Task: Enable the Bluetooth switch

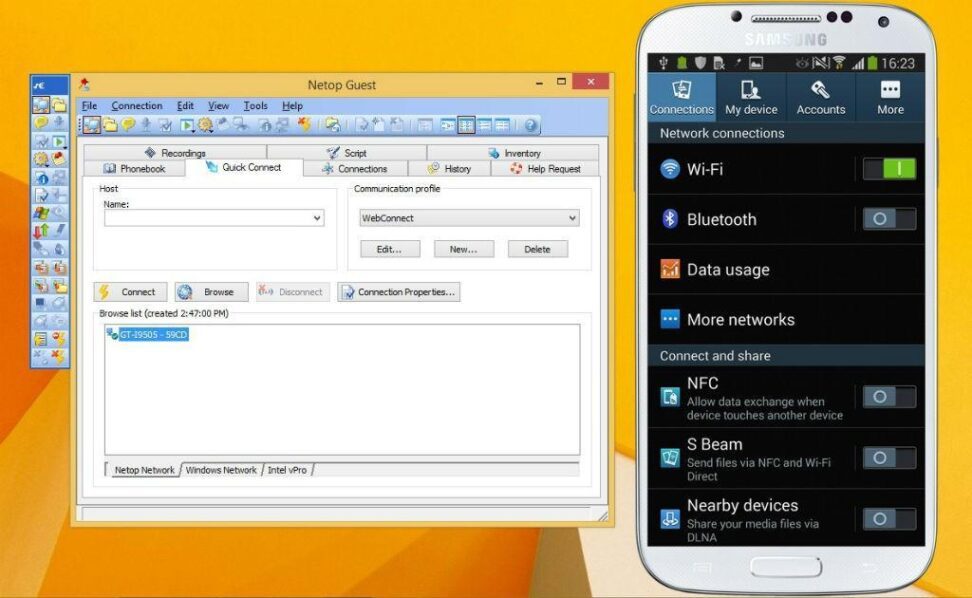Action: tap(889, 219)
